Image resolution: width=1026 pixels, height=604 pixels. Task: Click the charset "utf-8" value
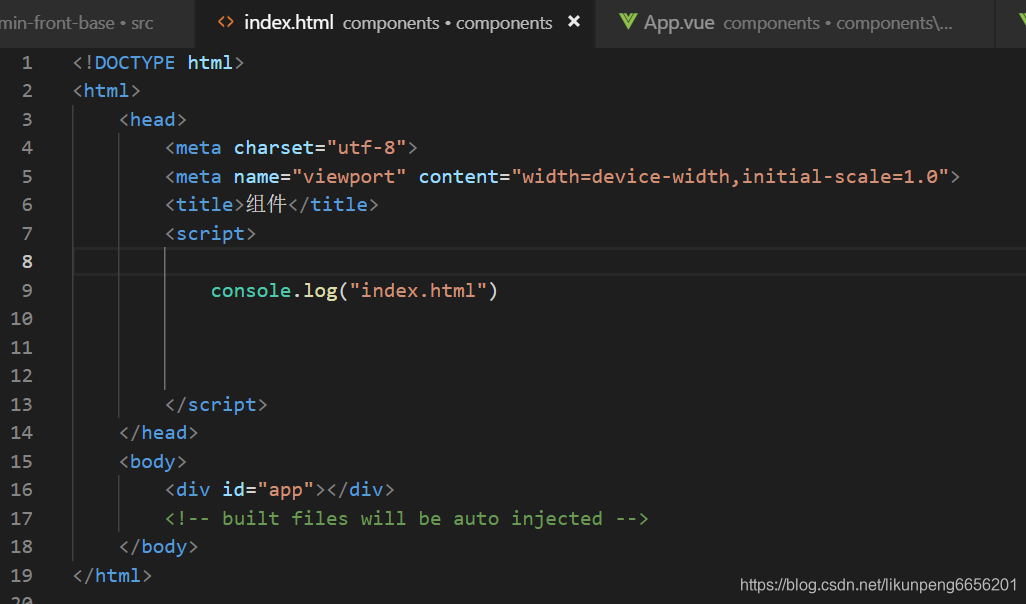point(366,148)
